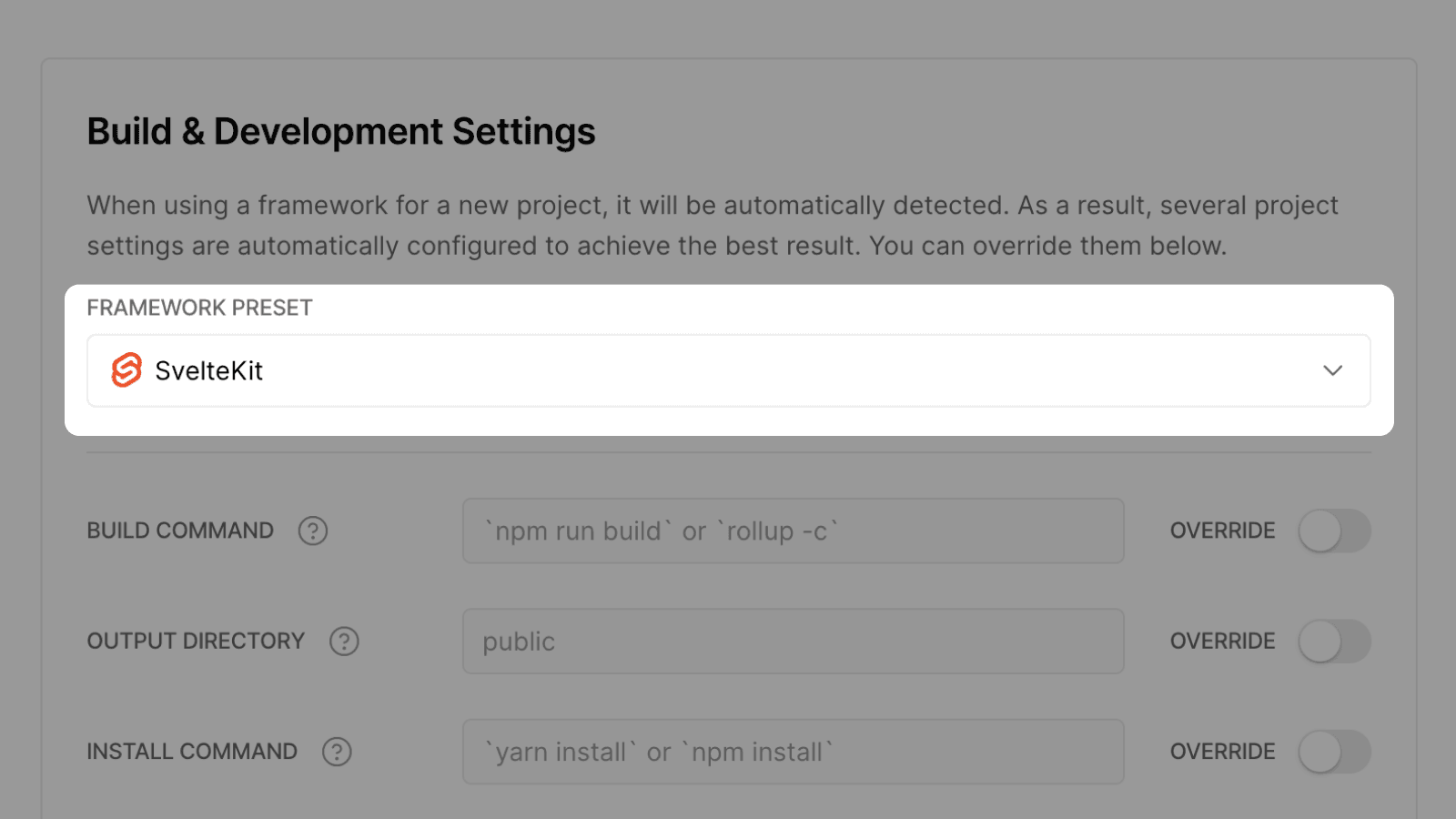Enable the Install Command override toggle
The height and width of the screenshot is (819, 1456).
1334,752
